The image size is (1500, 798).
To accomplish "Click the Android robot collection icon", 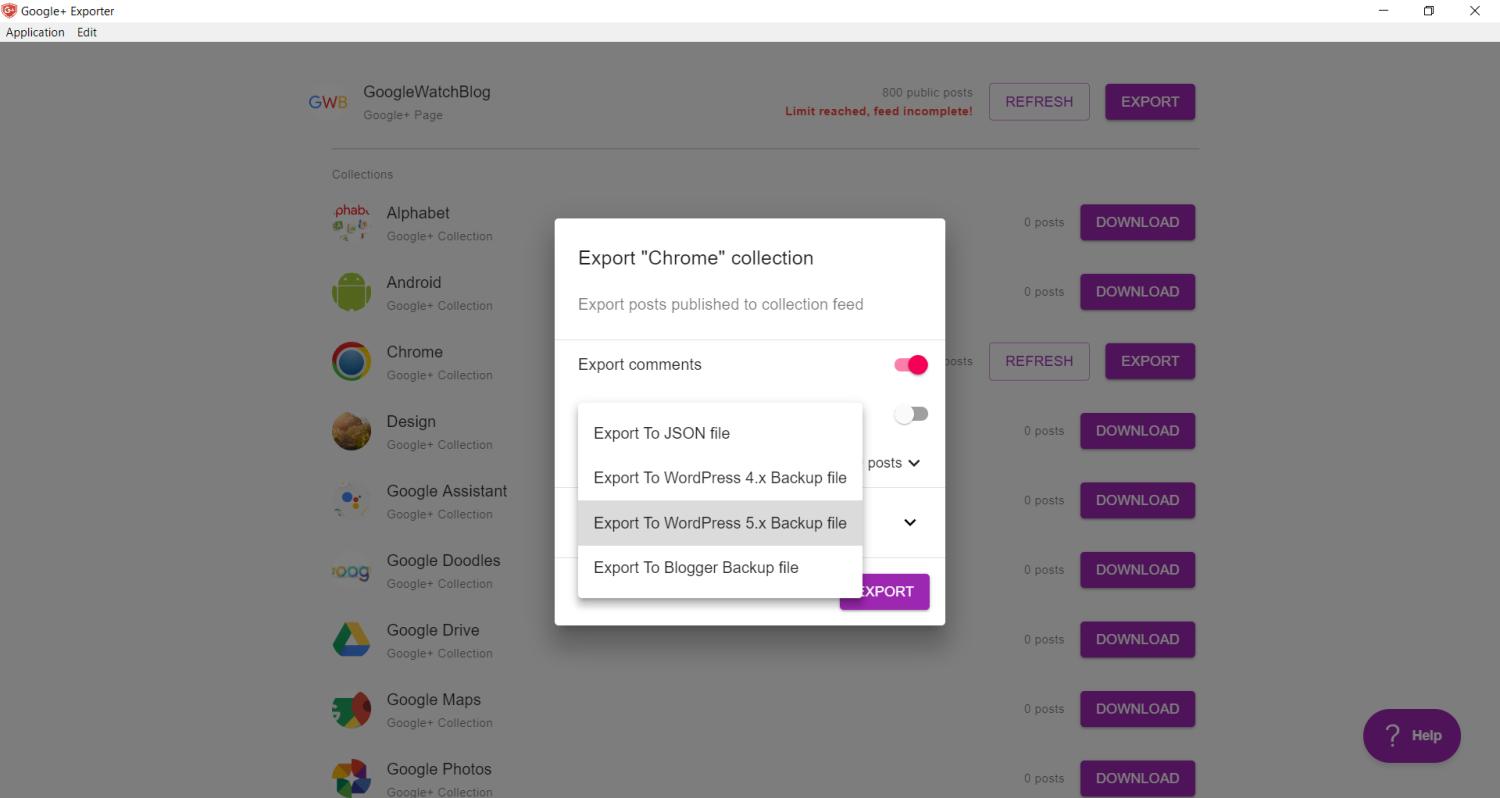I will pyautogui.click(x=351, y=292).
